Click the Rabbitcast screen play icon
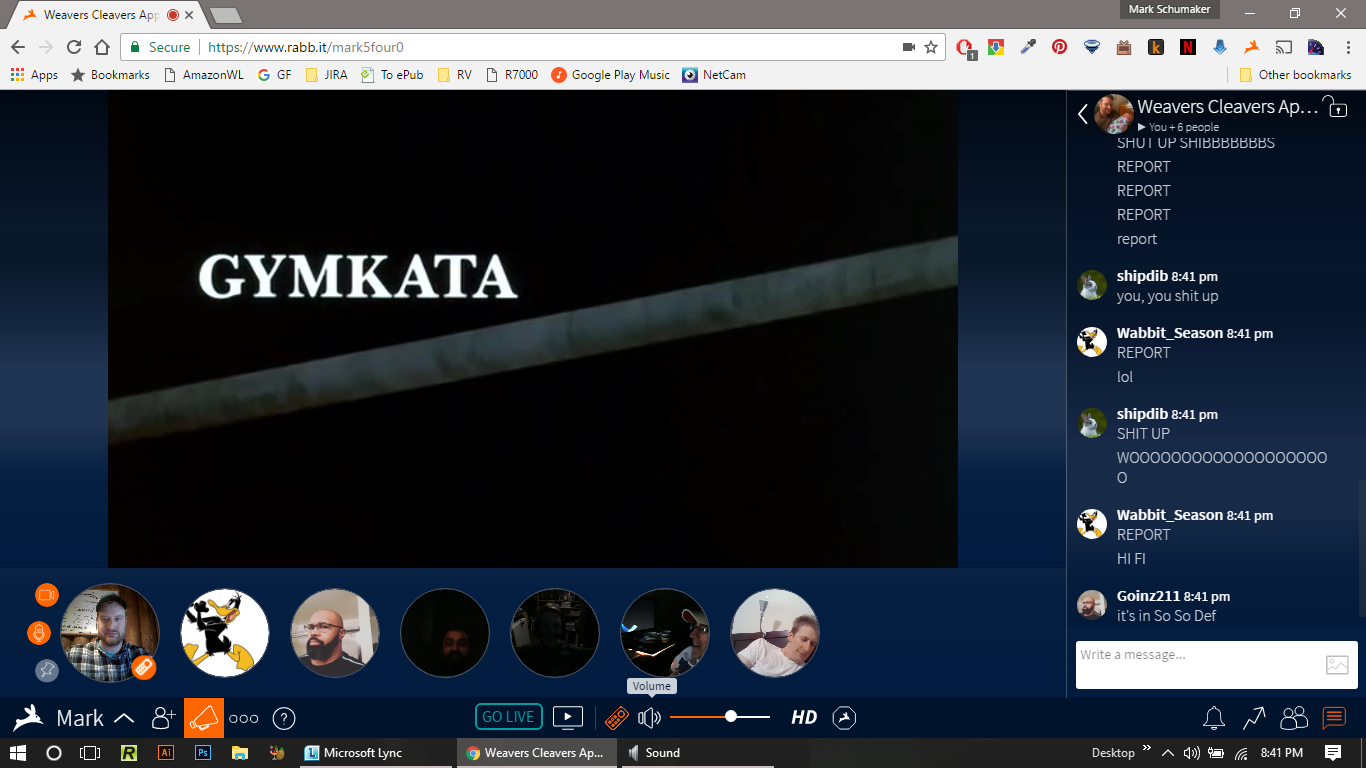The width and height of the screenshot is (1366, 768). click(x=568, y=717)
